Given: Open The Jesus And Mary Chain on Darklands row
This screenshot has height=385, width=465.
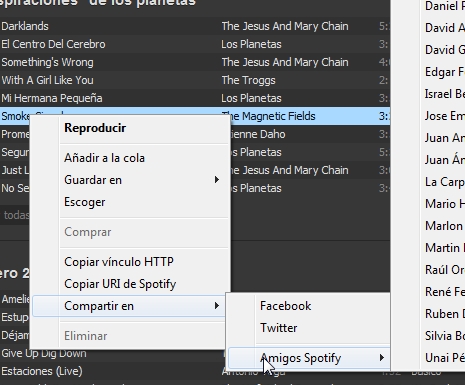Looking at the screenshot, I should coord(285,26).
